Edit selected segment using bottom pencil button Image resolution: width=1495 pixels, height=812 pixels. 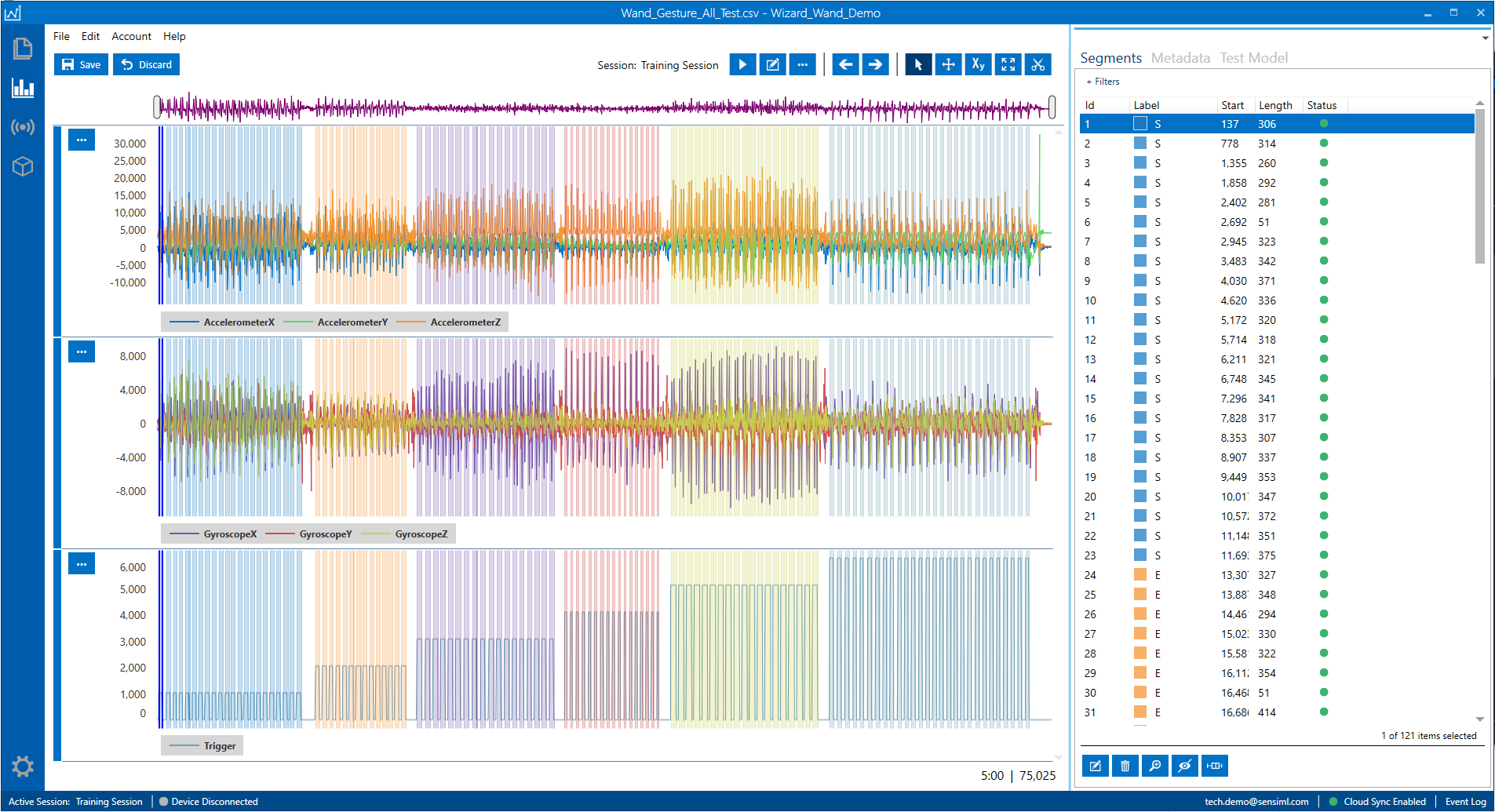click(1095, 766)
